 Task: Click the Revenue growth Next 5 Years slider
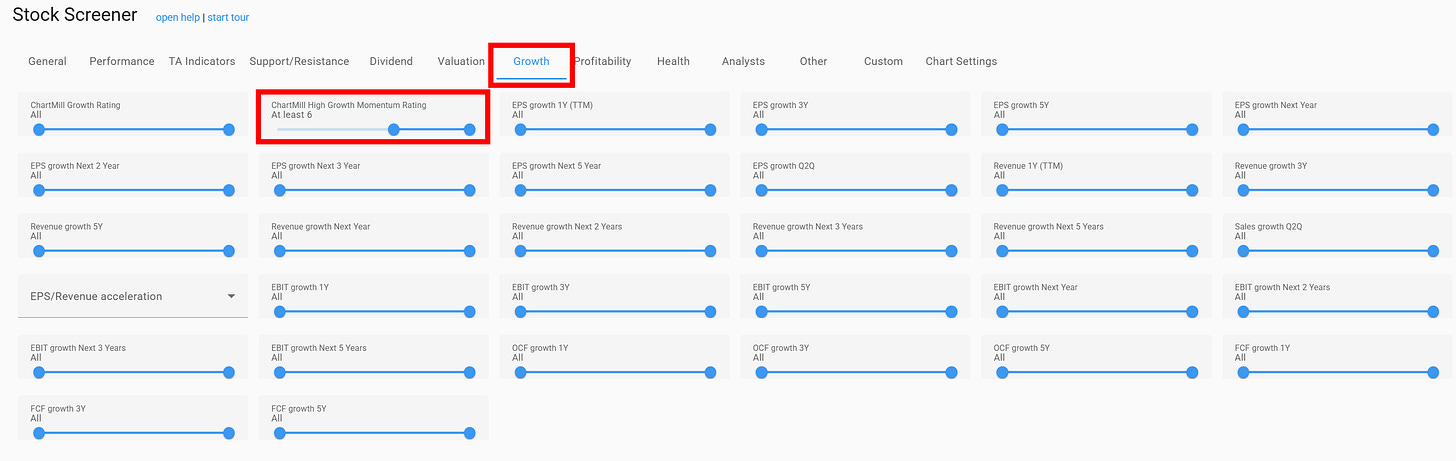pyautogui.click(x=1096, y=251)
